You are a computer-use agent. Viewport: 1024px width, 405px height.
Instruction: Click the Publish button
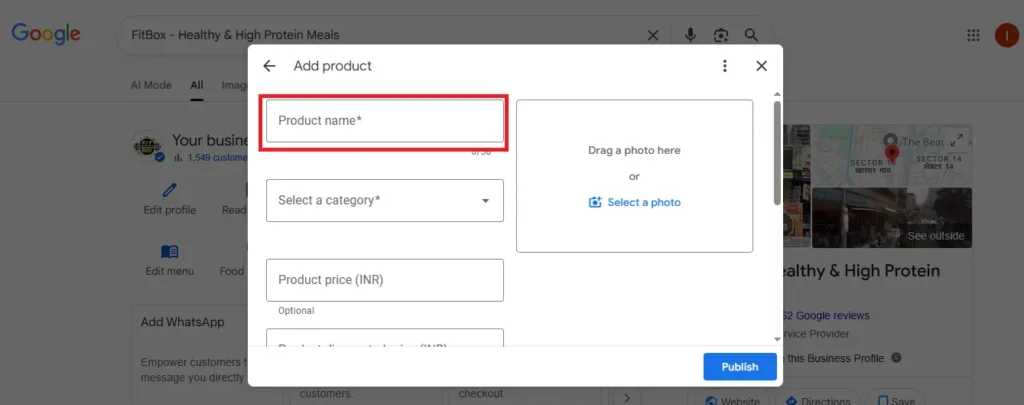point(740,367)
